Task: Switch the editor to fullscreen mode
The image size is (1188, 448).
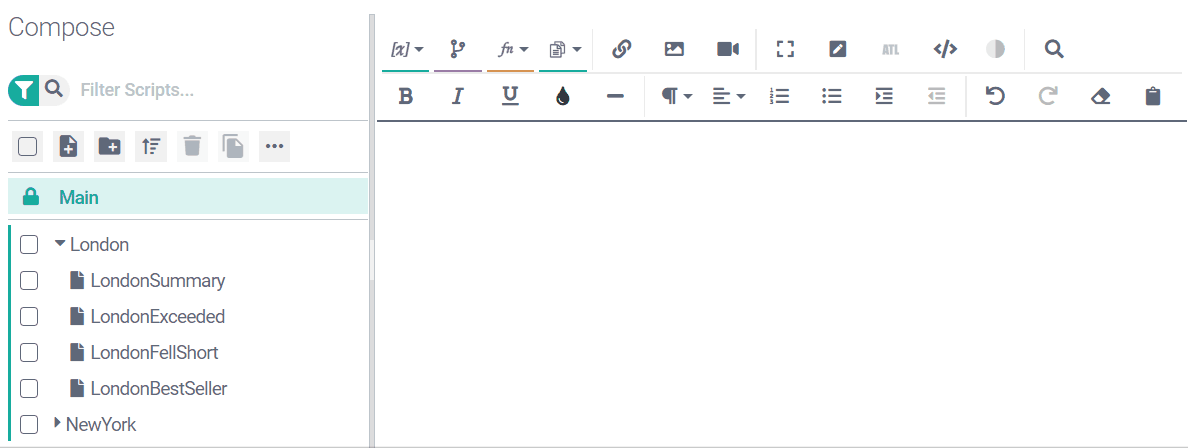Action: pyautogui.click(x=785, y=49)
